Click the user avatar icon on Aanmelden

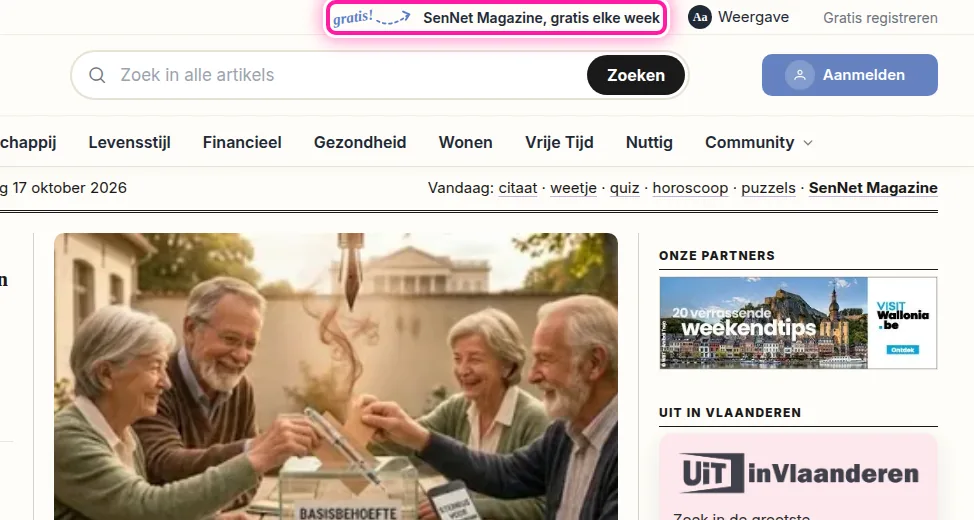799,75
